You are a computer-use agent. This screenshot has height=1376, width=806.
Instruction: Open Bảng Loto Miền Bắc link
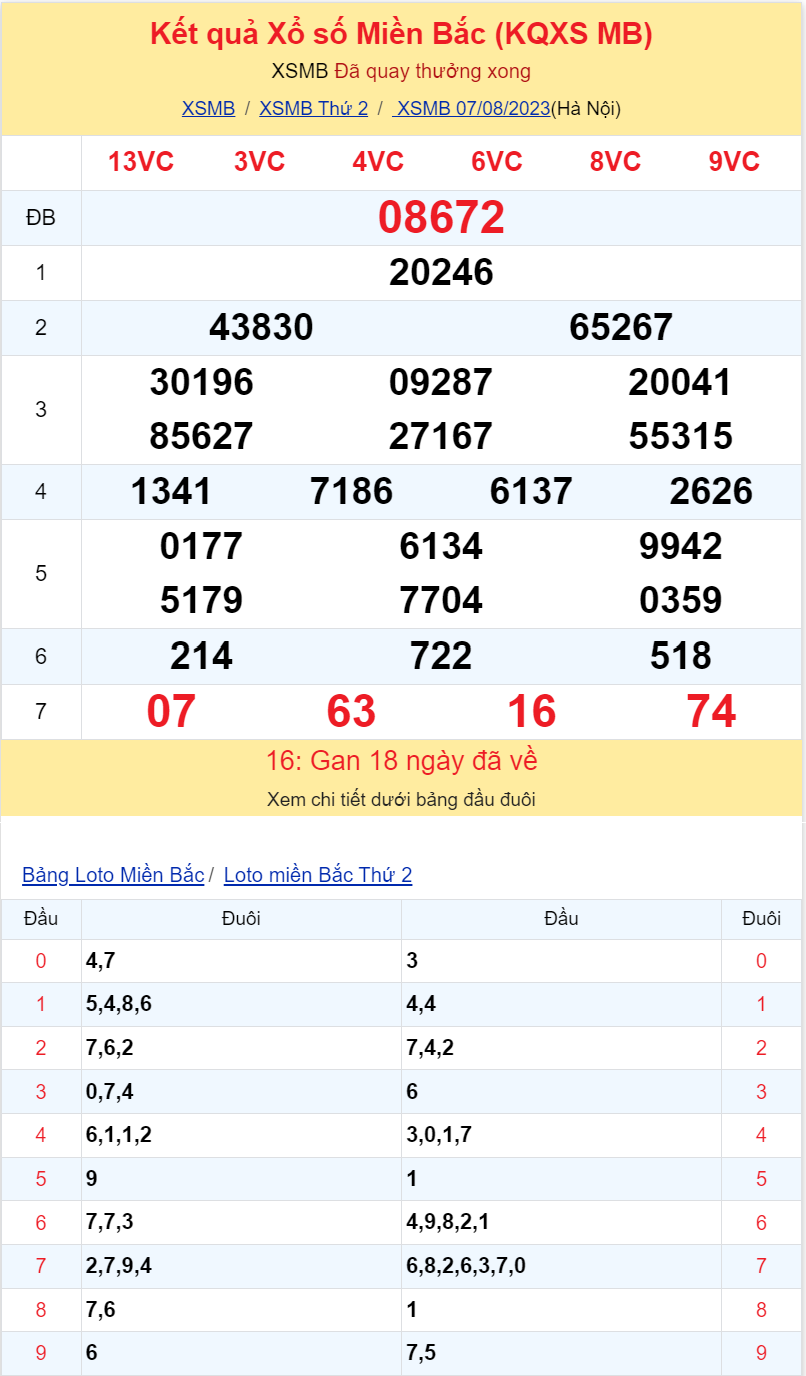pos(111,874)
